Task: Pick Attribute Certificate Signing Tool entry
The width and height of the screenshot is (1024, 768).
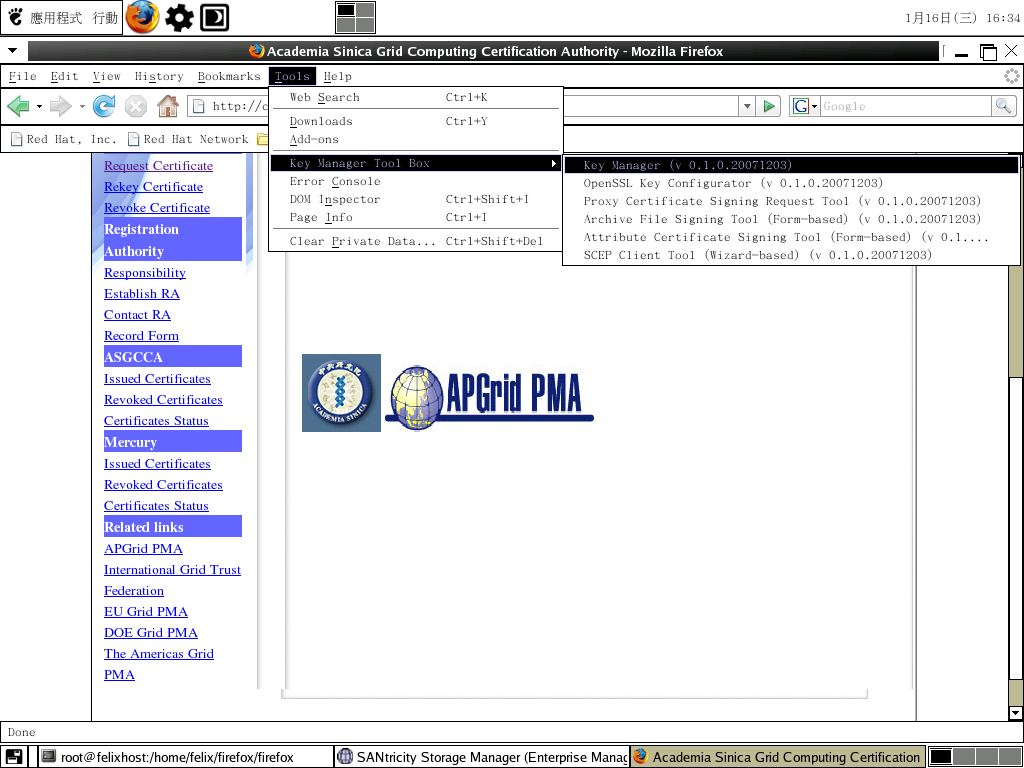Action: [791, 237]
